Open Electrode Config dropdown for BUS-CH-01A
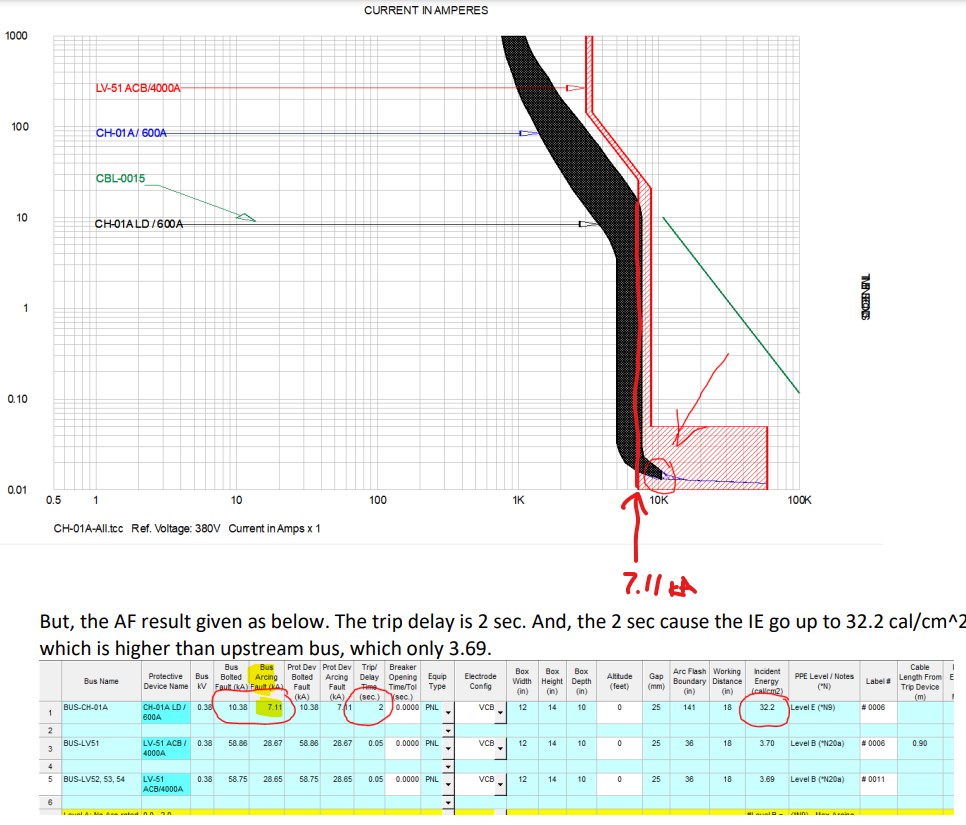Screen dimensions: 966x825 tap(500, 712)
